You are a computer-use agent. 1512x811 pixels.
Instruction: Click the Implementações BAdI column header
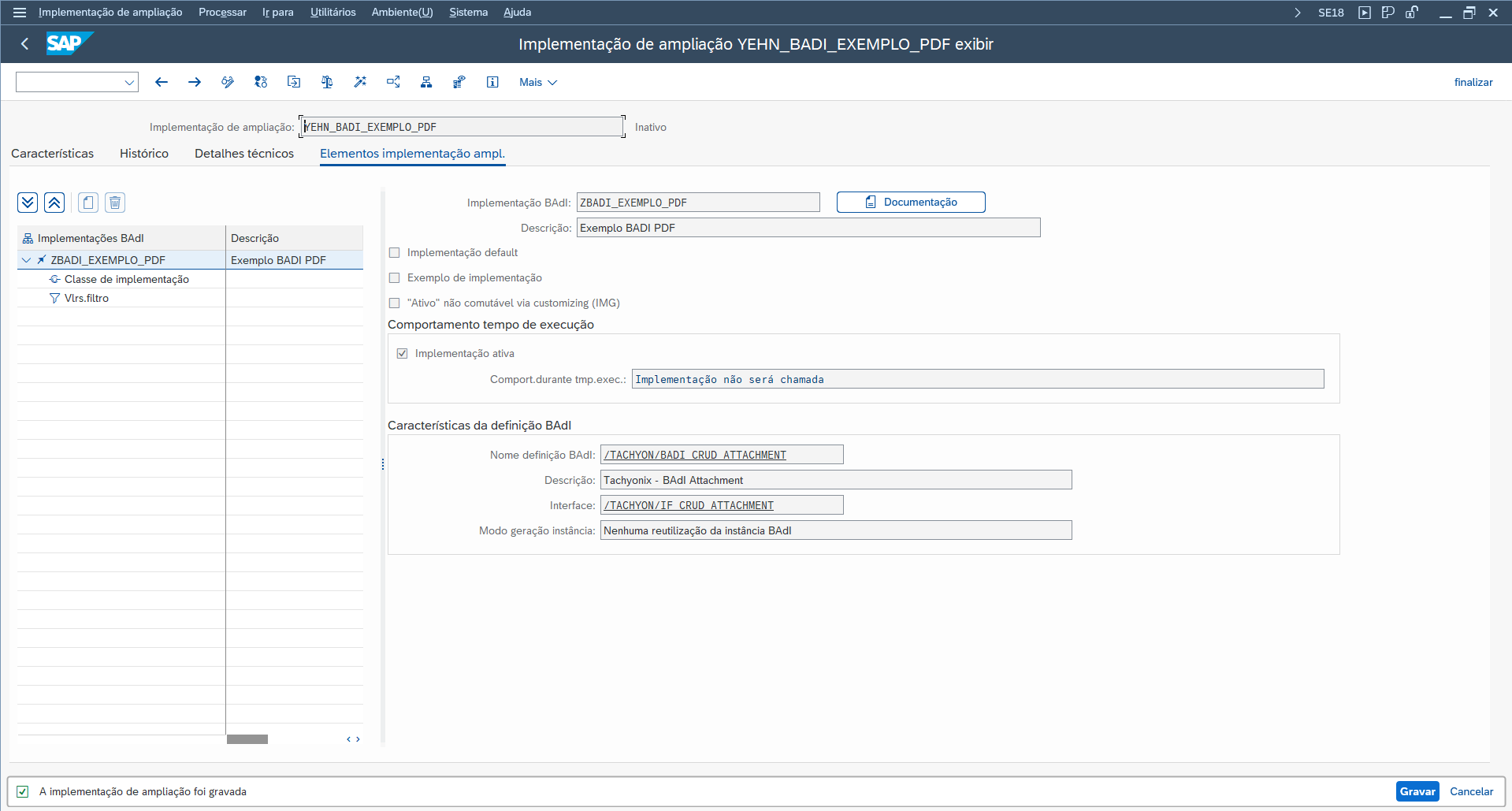(121, 238)
